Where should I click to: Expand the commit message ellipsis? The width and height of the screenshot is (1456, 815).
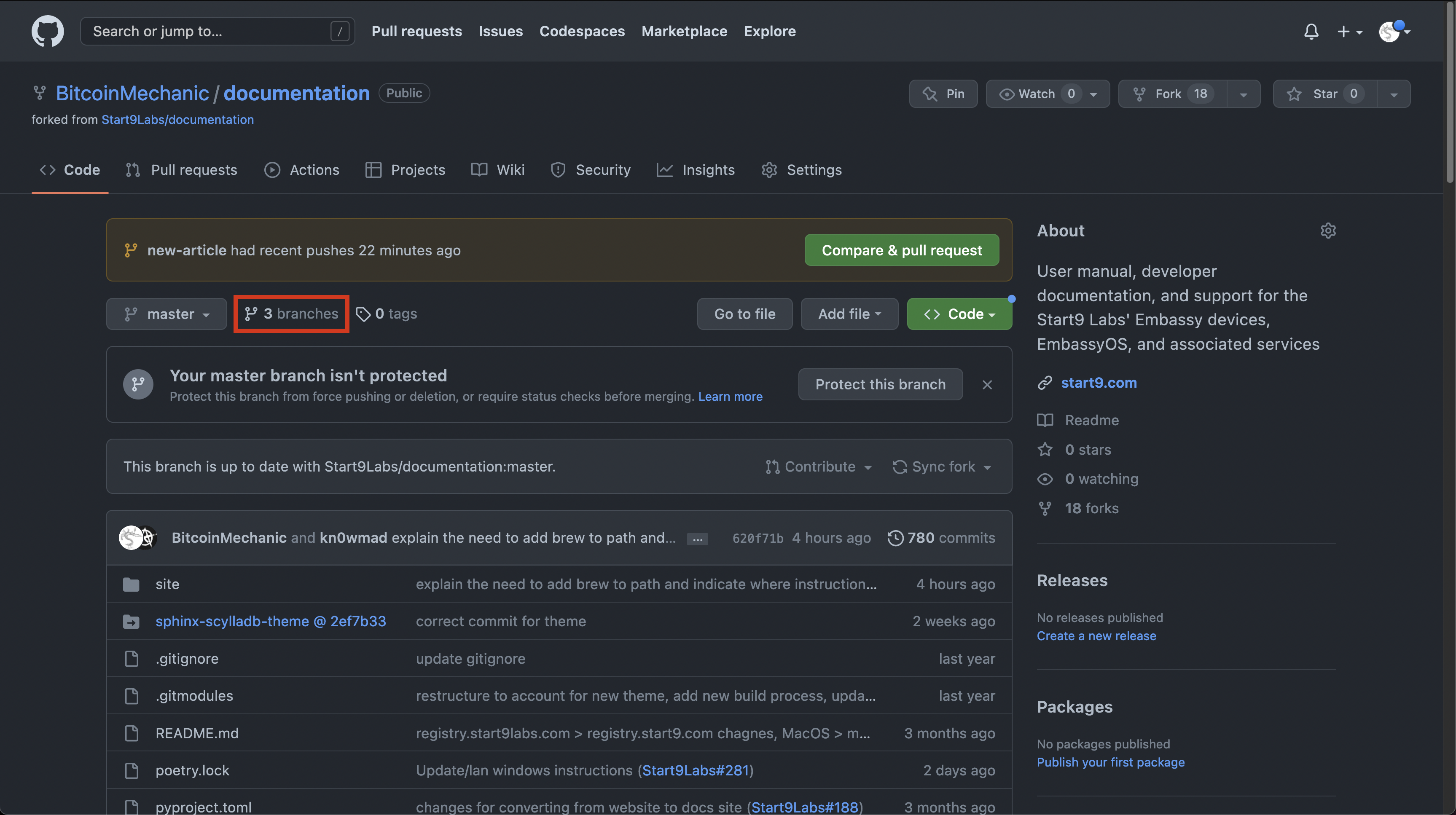pyautogui.click(x=698, y=539)
